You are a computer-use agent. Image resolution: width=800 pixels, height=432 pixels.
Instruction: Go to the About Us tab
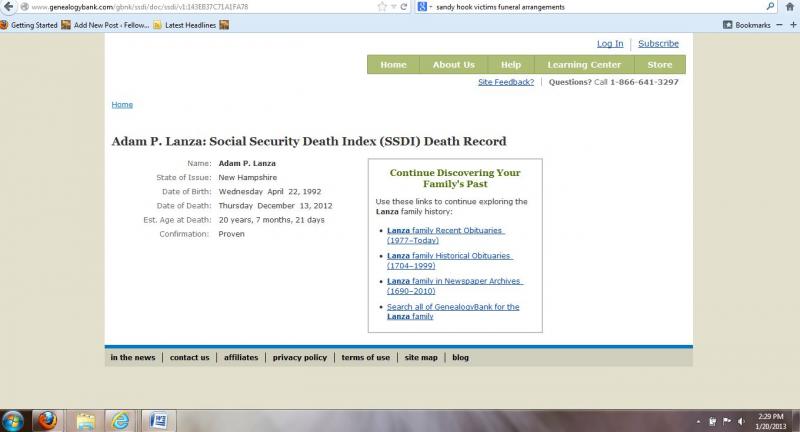(x=453, y=65)
